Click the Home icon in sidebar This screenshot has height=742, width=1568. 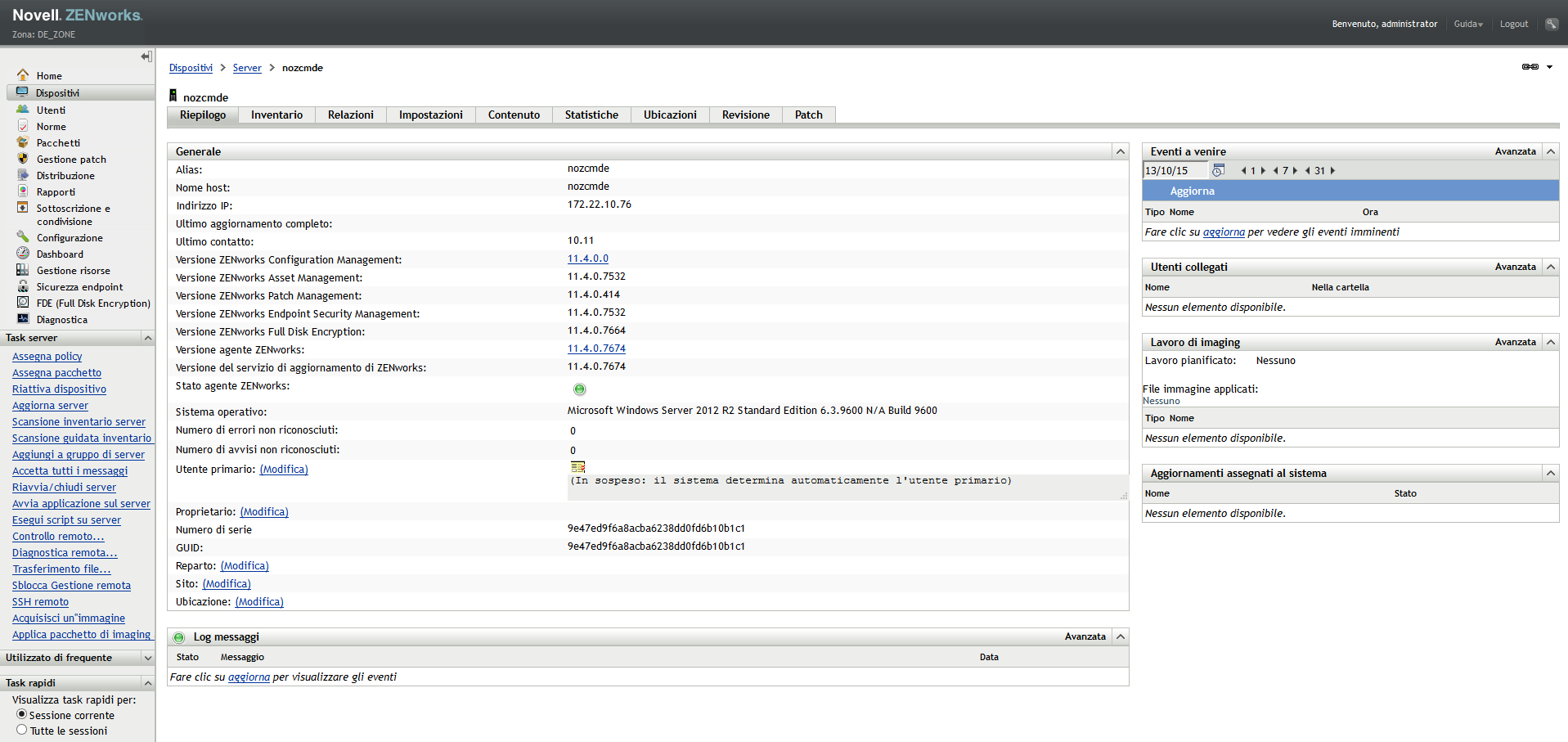coord(23,75)
